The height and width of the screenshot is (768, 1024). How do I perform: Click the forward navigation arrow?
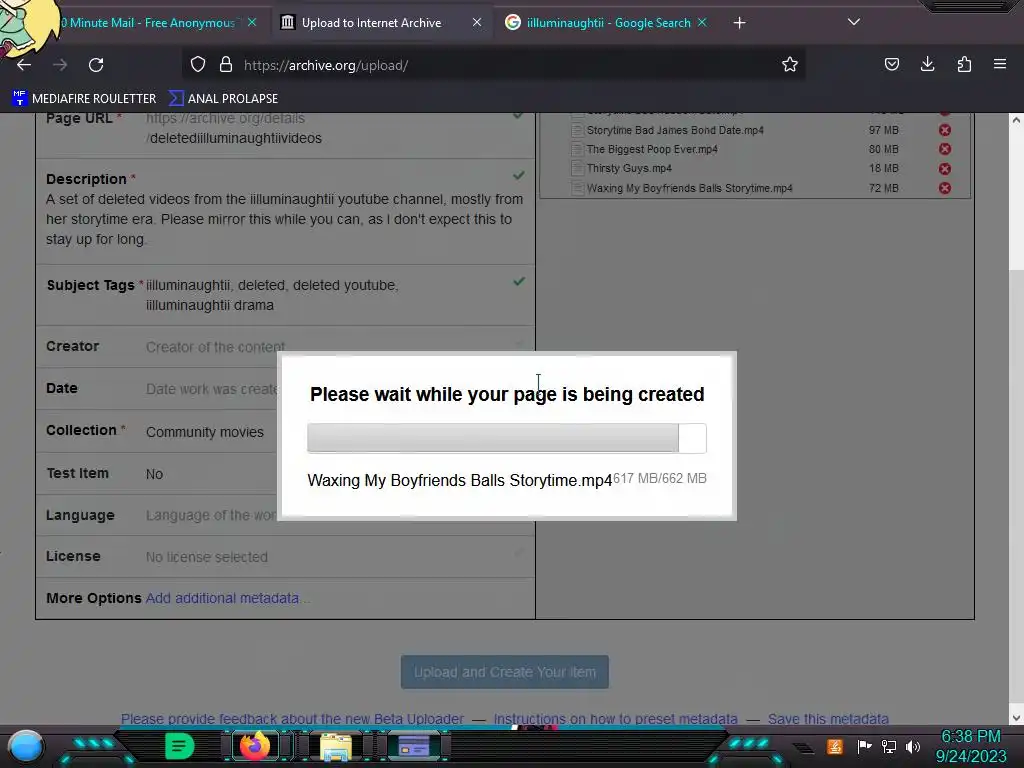click(60, 65)
